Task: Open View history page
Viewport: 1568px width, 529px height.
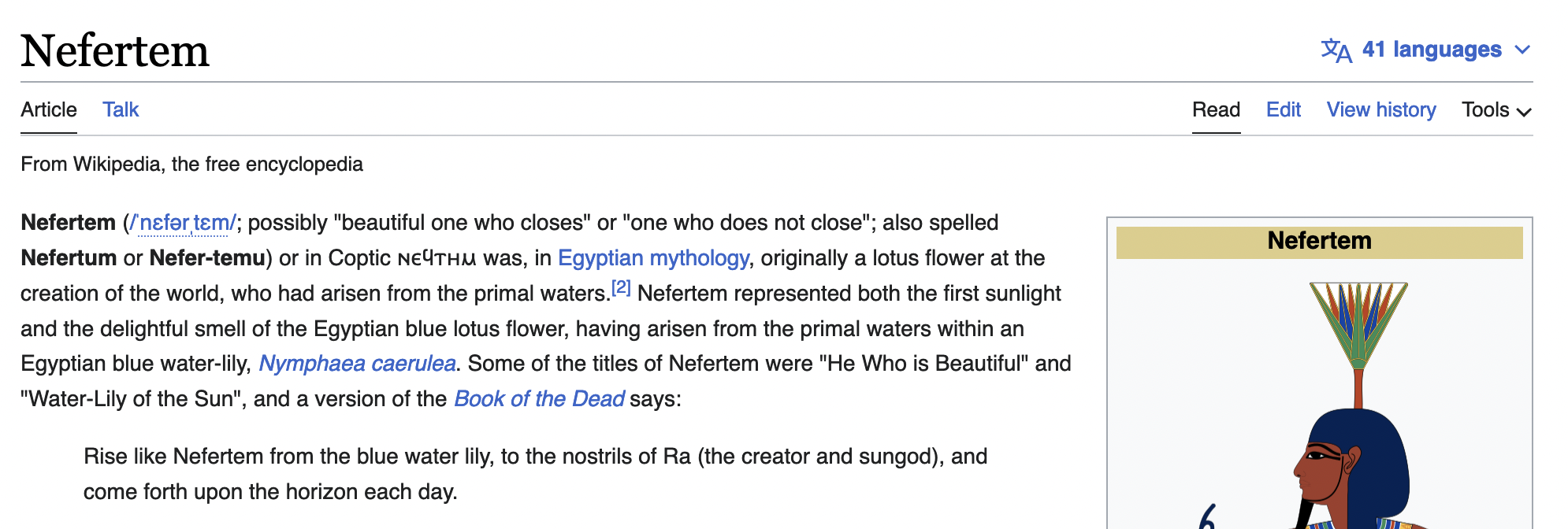Action: tap(1380, 110)
